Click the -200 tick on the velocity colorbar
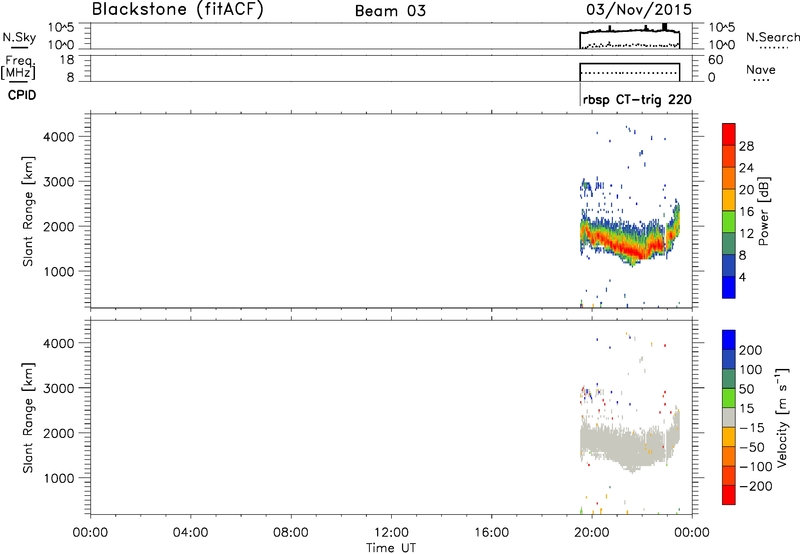Viewport: 800px width, 554px height. tap(756, 486)
